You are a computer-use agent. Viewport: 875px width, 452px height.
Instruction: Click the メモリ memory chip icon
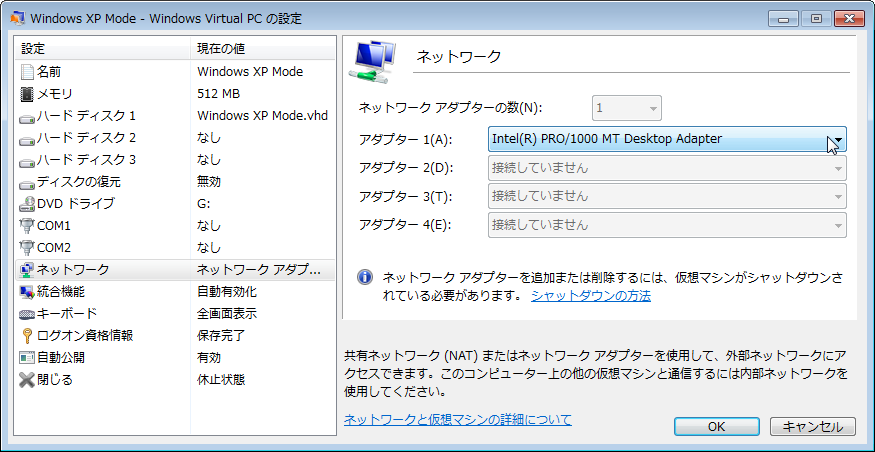[x=26, y=94]
